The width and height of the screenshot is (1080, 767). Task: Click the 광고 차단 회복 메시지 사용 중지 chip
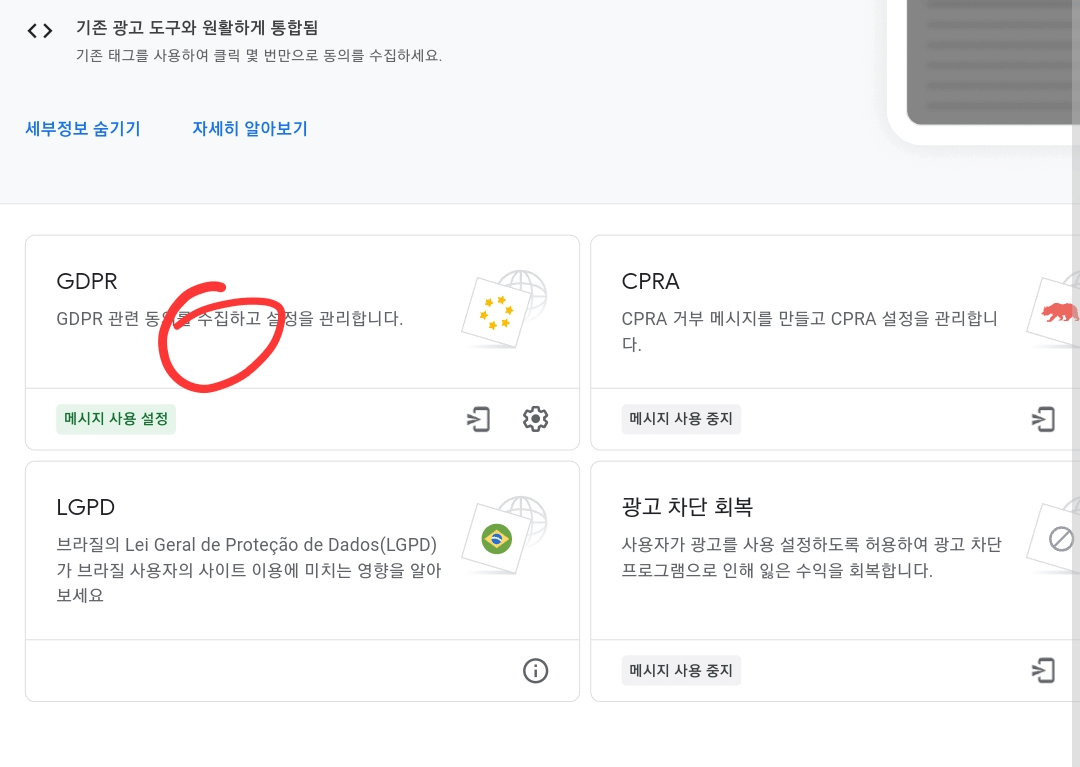coord(681,670)
